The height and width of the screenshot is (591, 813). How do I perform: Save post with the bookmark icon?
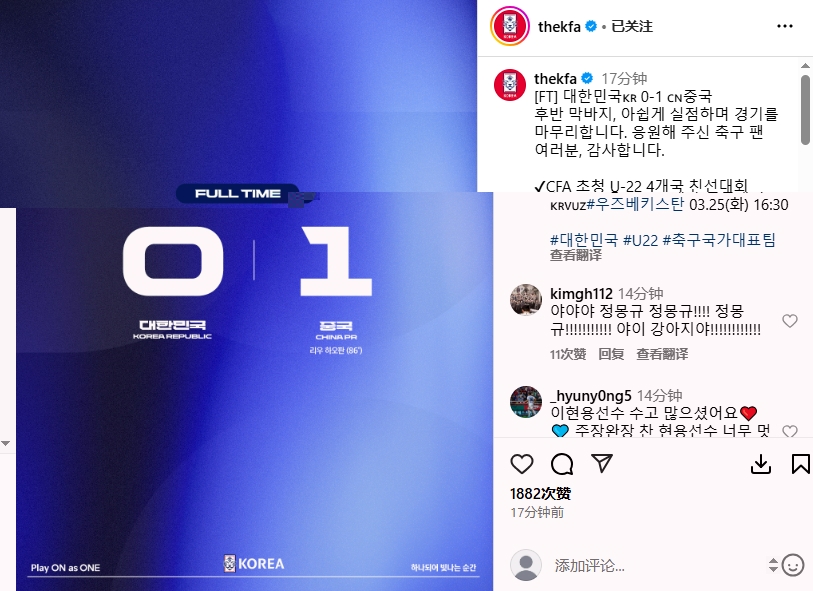click(801, 464)
